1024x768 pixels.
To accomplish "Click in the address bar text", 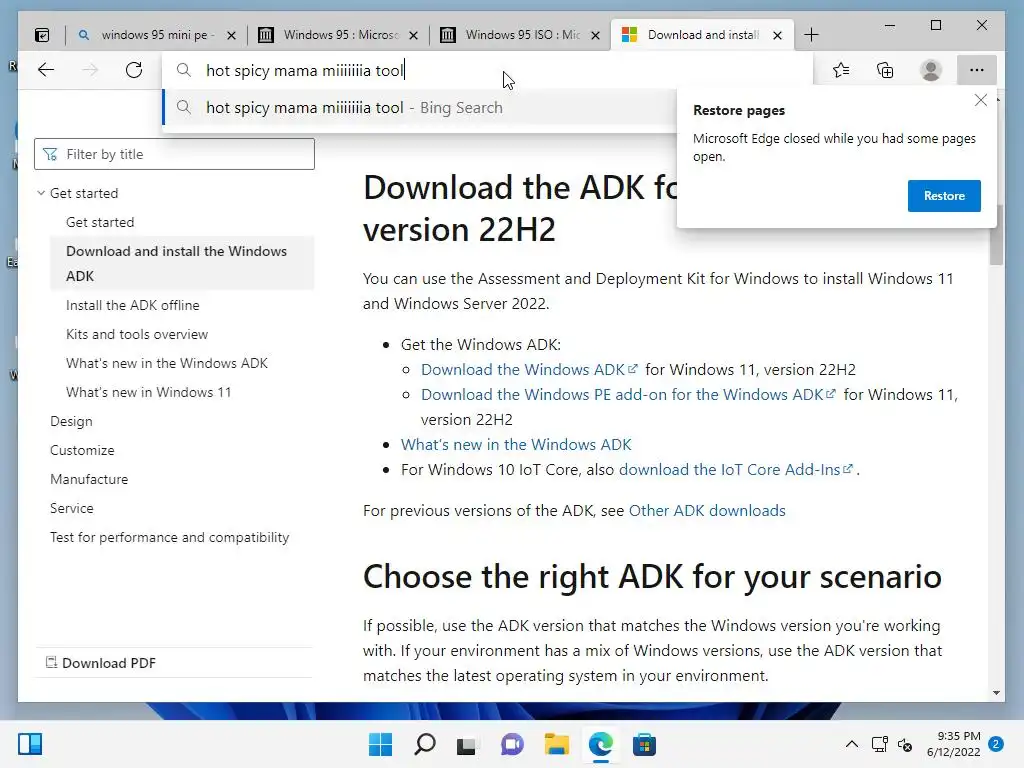I will [305, 70].
